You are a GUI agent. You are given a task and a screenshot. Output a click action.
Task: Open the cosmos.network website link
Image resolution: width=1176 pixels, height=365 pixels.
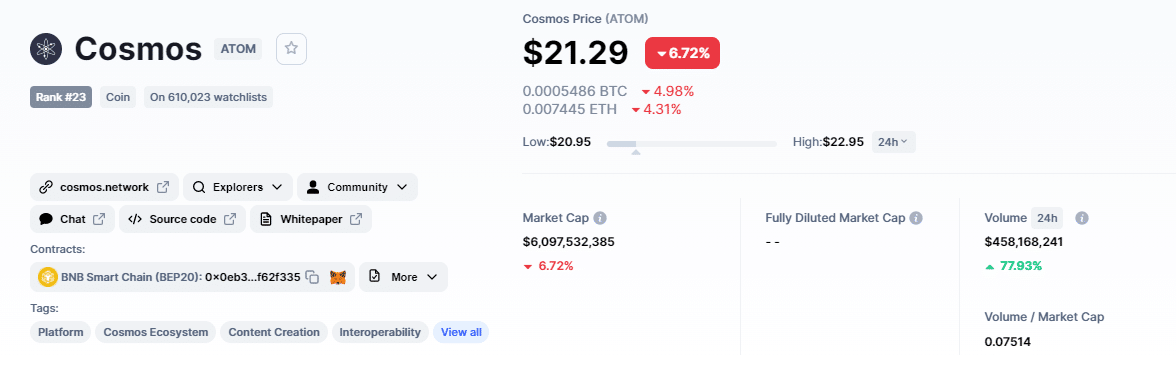[x=104, y=187]
